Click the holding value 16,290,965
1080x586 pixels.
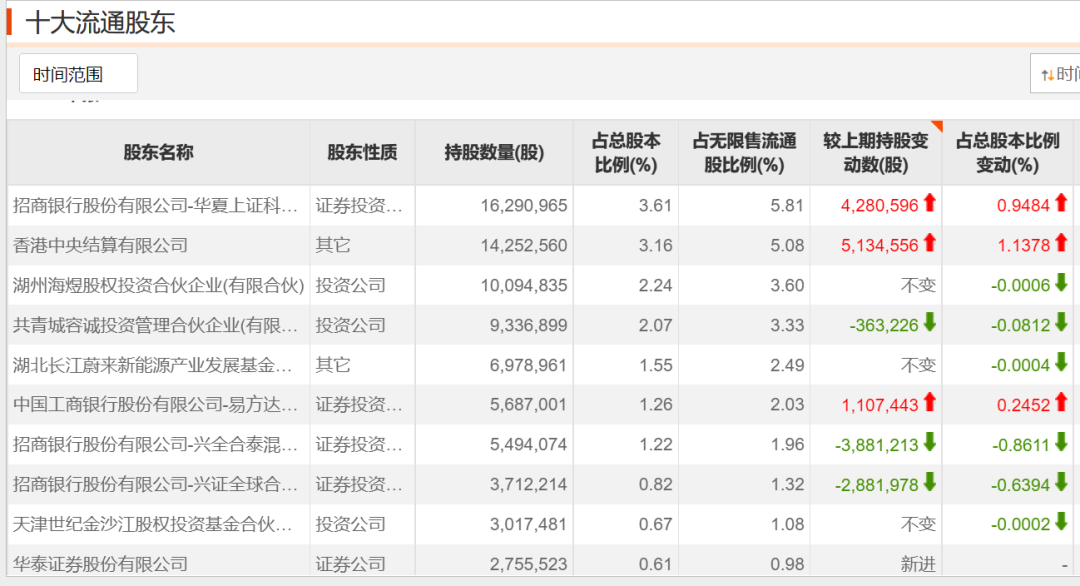tap(523, 205)
